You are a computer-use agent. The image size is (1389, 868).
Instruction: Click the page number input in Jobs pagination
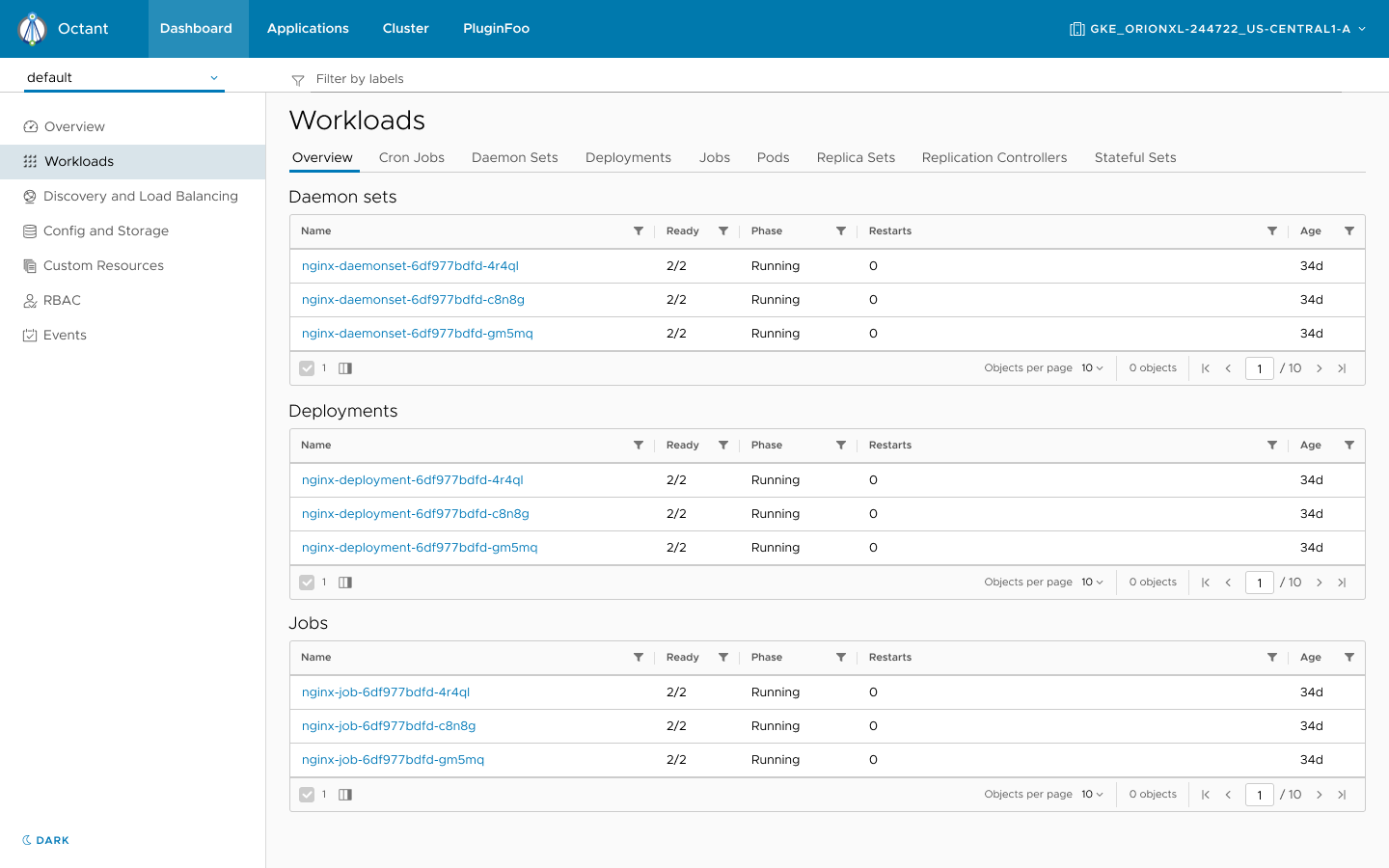[1260, 794]
